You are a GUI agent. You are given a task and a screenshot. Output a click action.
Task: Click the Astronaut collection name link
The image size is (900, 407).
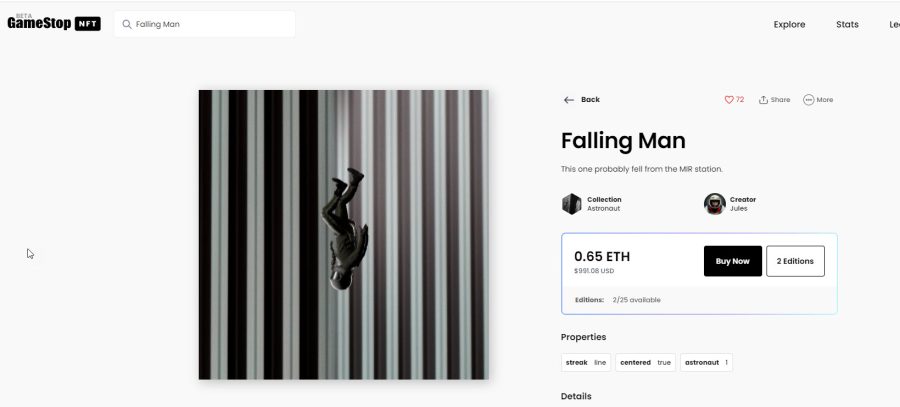[603, 209]
